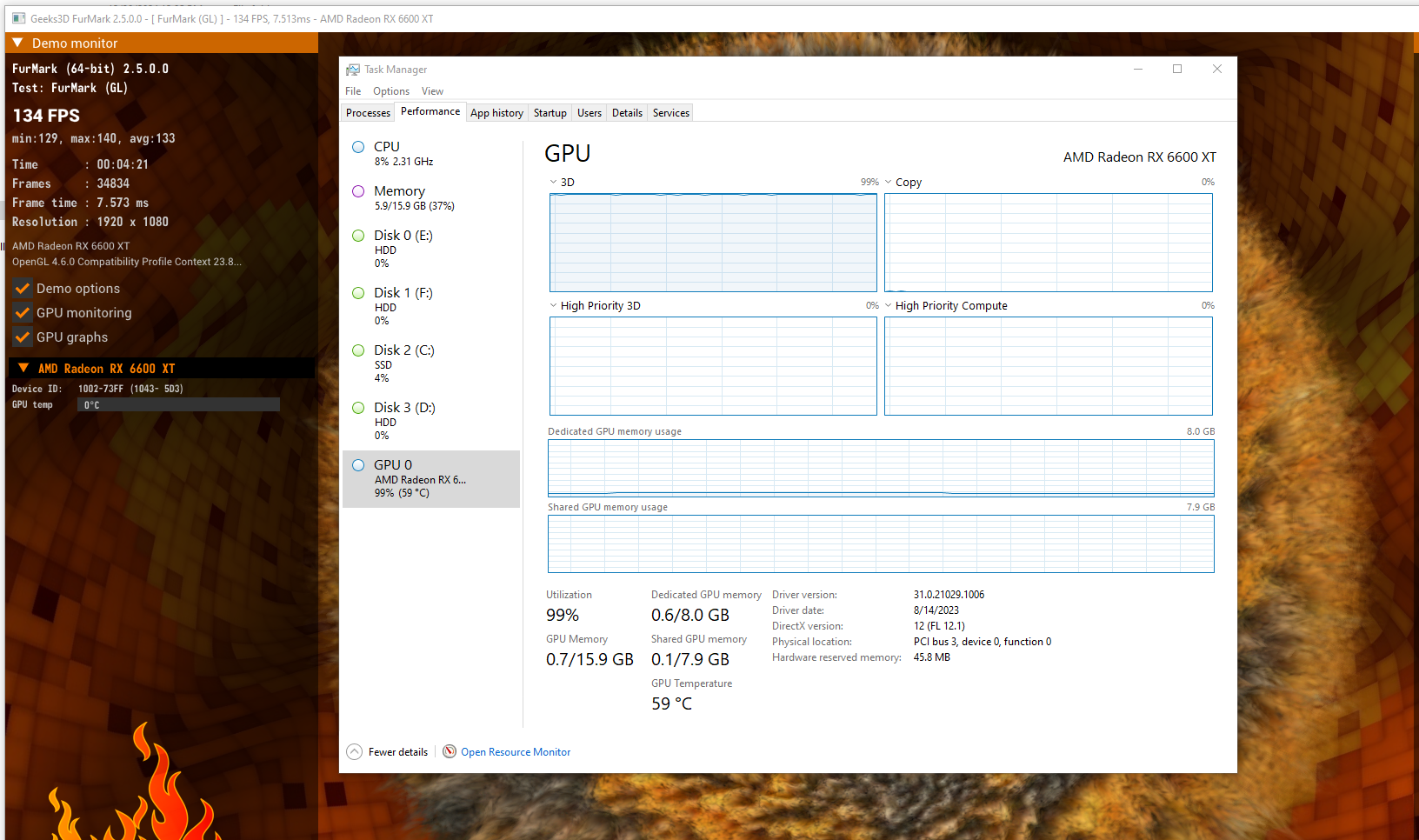Click the driver date 8/14/2023 value
Viewport: 1419px width, 840px height.
[936, 610]
